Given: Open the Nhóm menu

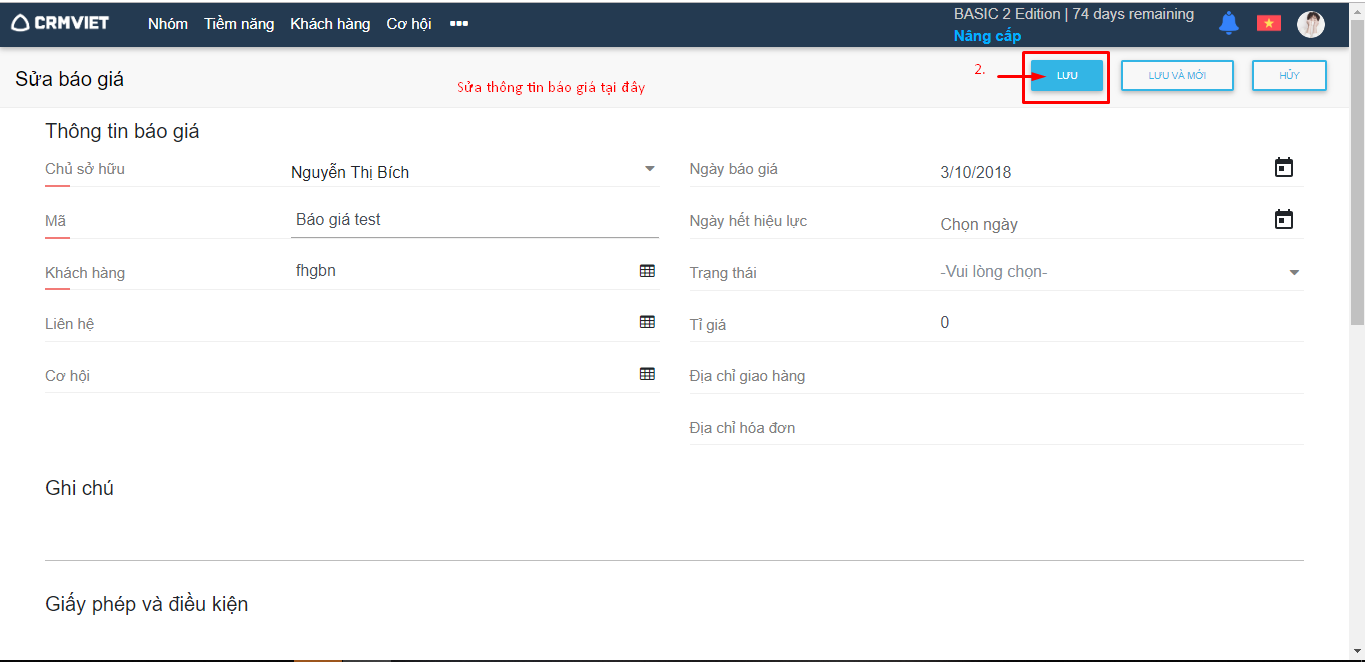Looking at the screenshot, I should point(167,24).
